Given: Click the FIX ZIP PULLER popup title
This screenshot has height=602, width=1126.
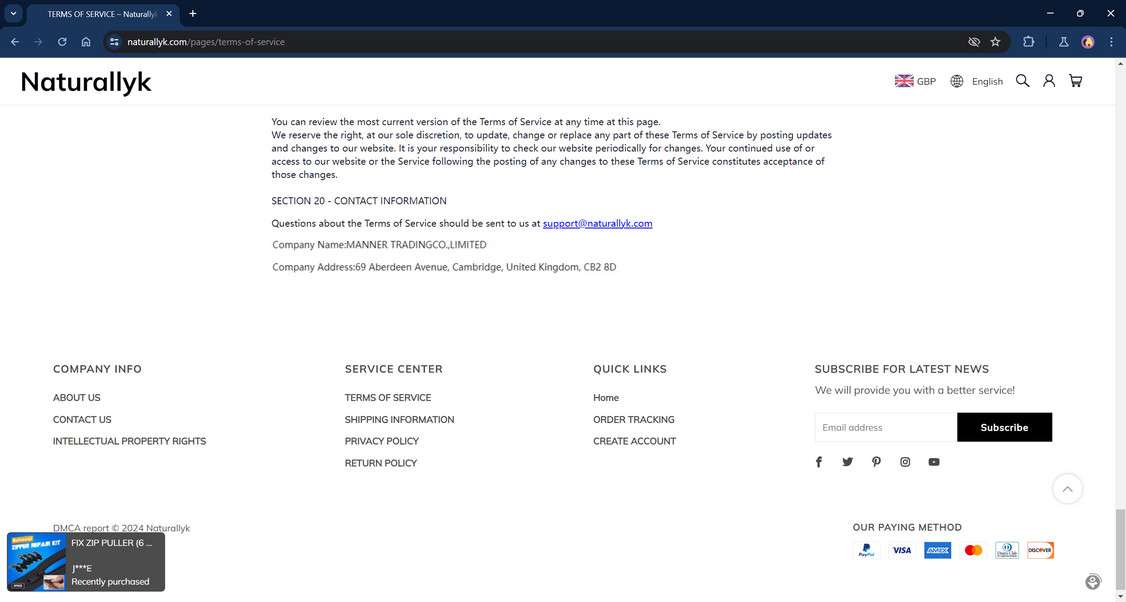Looking at the screenshot, I should click(x=111, y=543).
